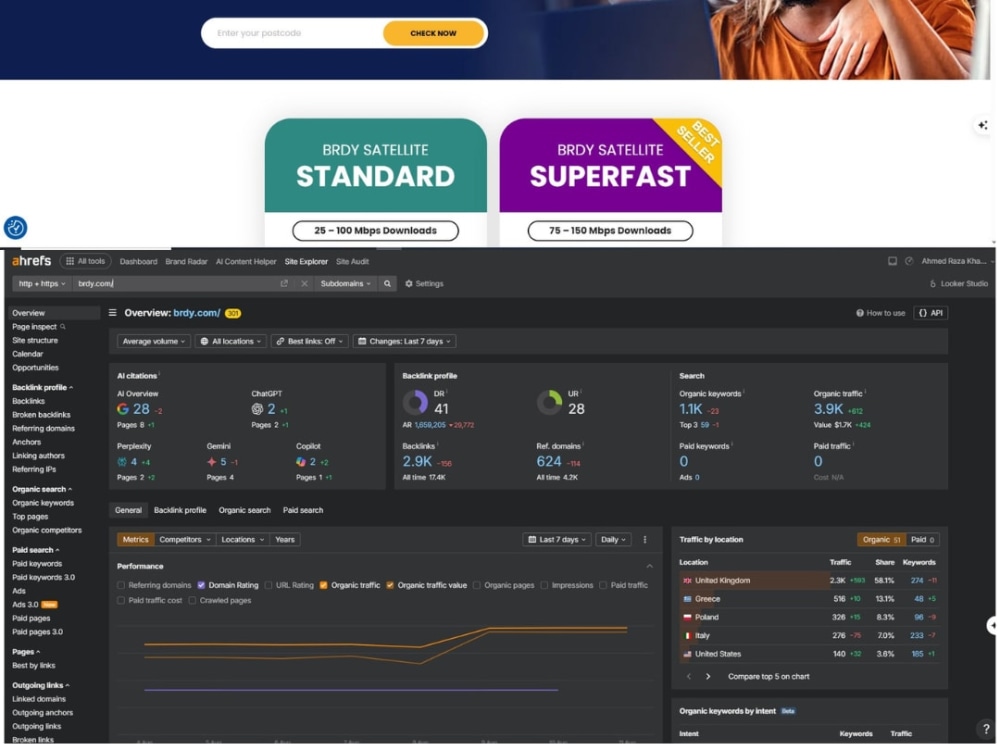This screenshot has width=1000, height=750.
Task: Click the DR donut chart icon
Action: [x=415, y=402]
